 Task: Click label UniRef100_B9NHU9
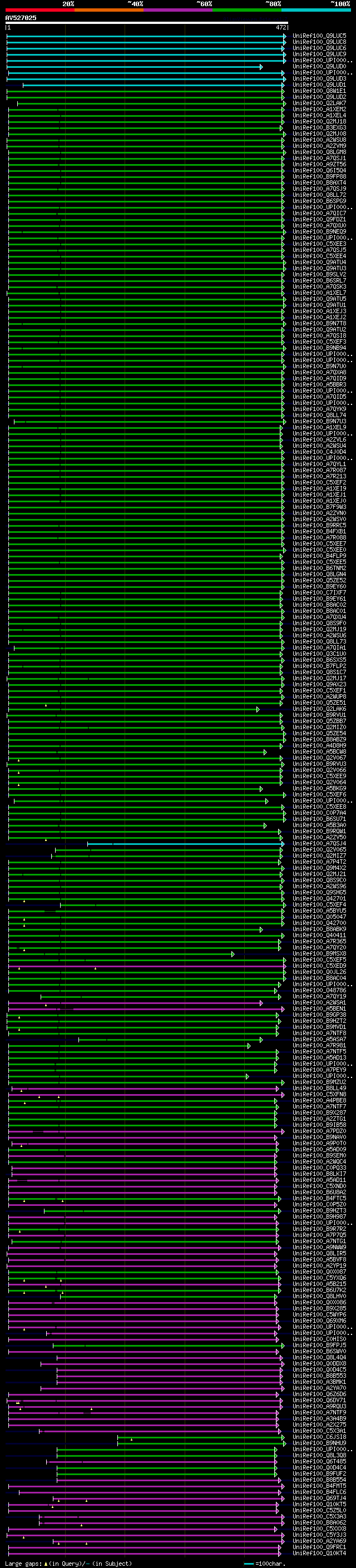click(x=319, y=1443)
